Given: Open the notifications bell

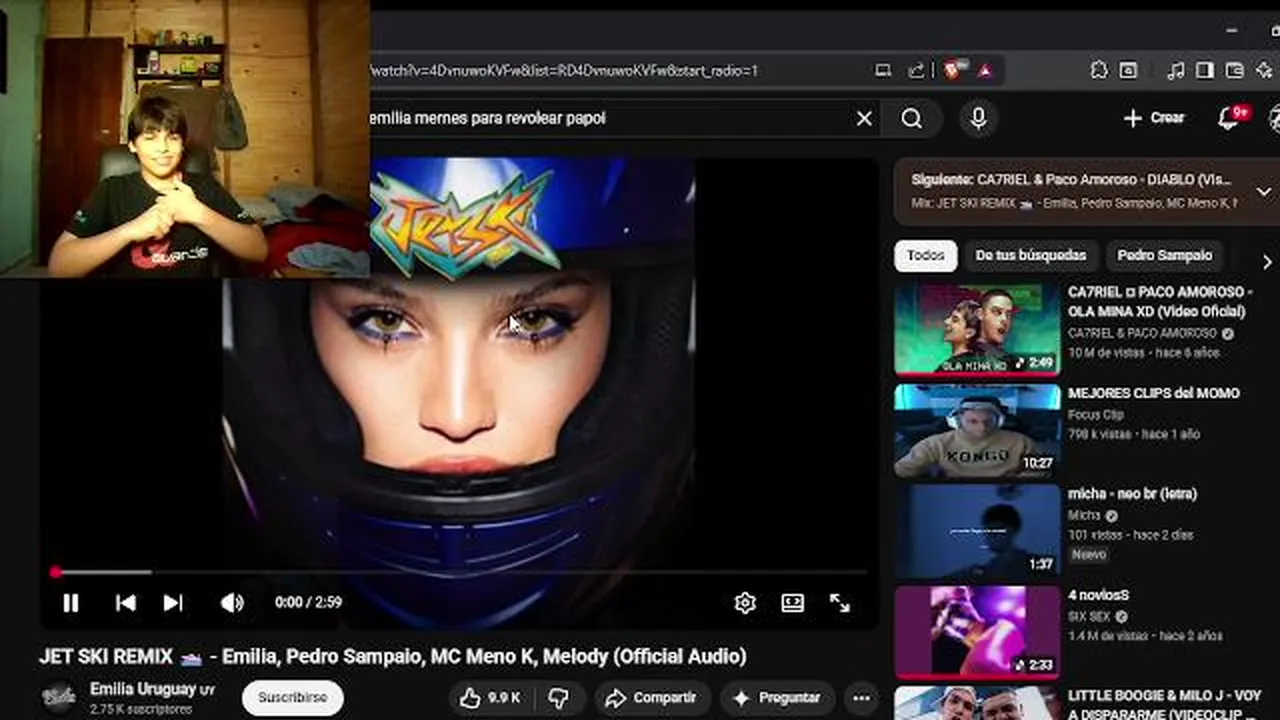Looking at the screenshot, I should click(x=1229, y=118).
